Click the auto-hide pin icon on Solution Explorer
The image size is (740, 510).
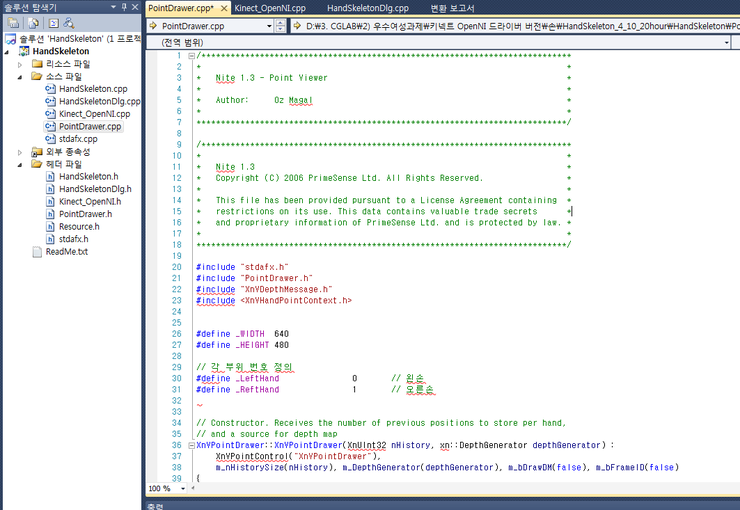click(x=124, y=7)
